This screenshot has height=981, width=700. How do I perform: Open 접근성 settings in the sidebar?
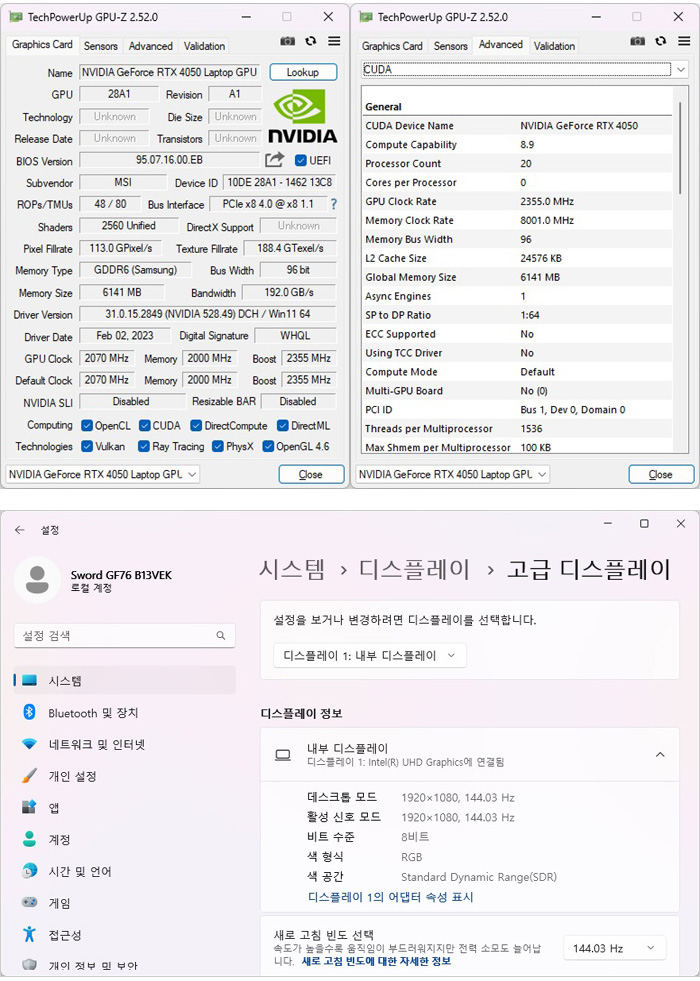[x=124, y=935]
